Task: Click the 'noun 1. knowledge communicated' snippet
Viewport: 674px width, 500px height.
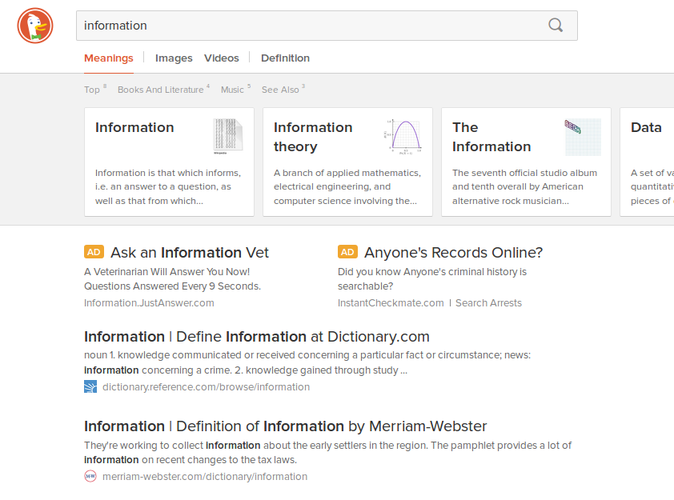Action: 307,362
